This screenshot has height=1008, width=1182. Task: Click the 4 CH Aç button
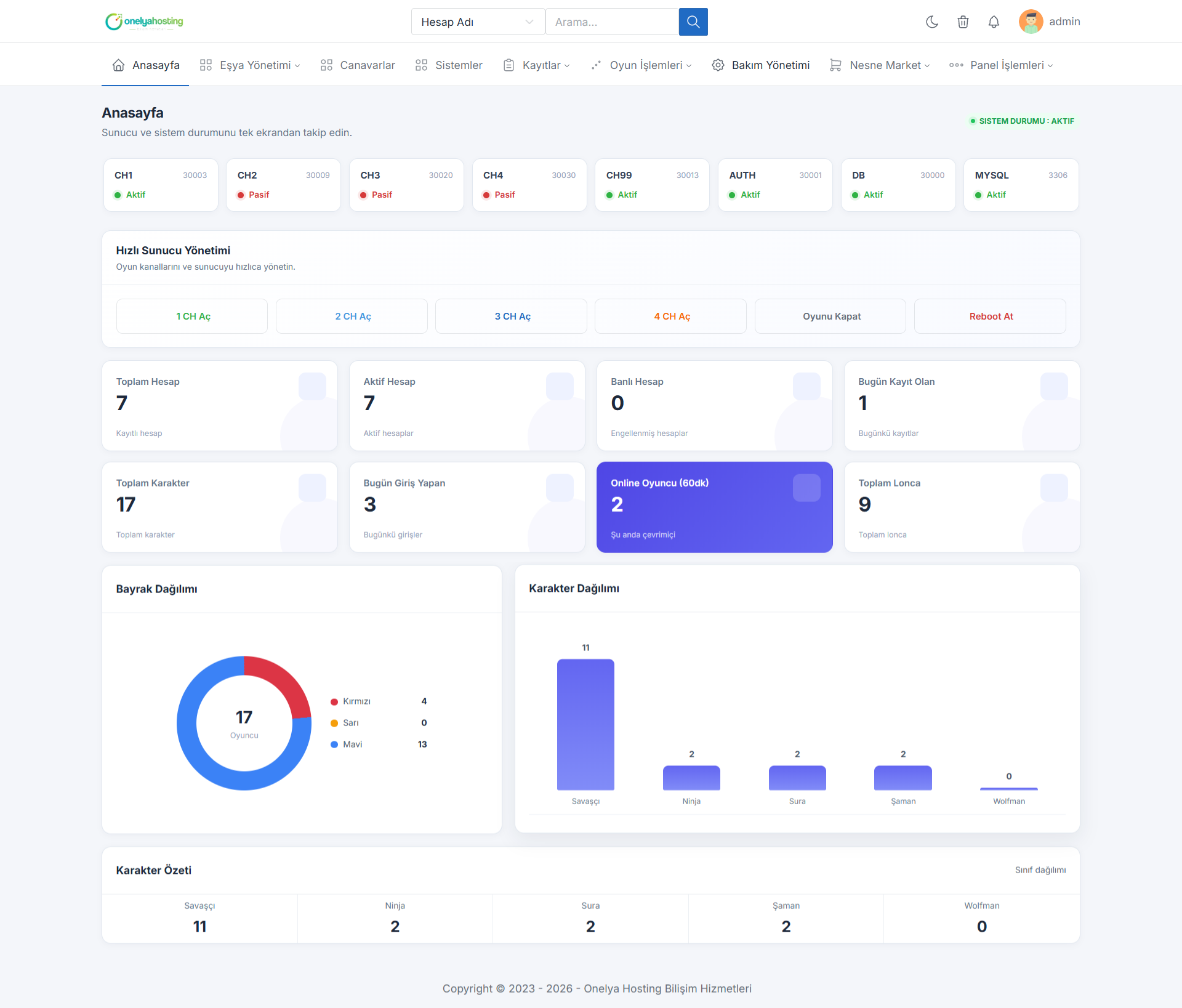point(670,317)
